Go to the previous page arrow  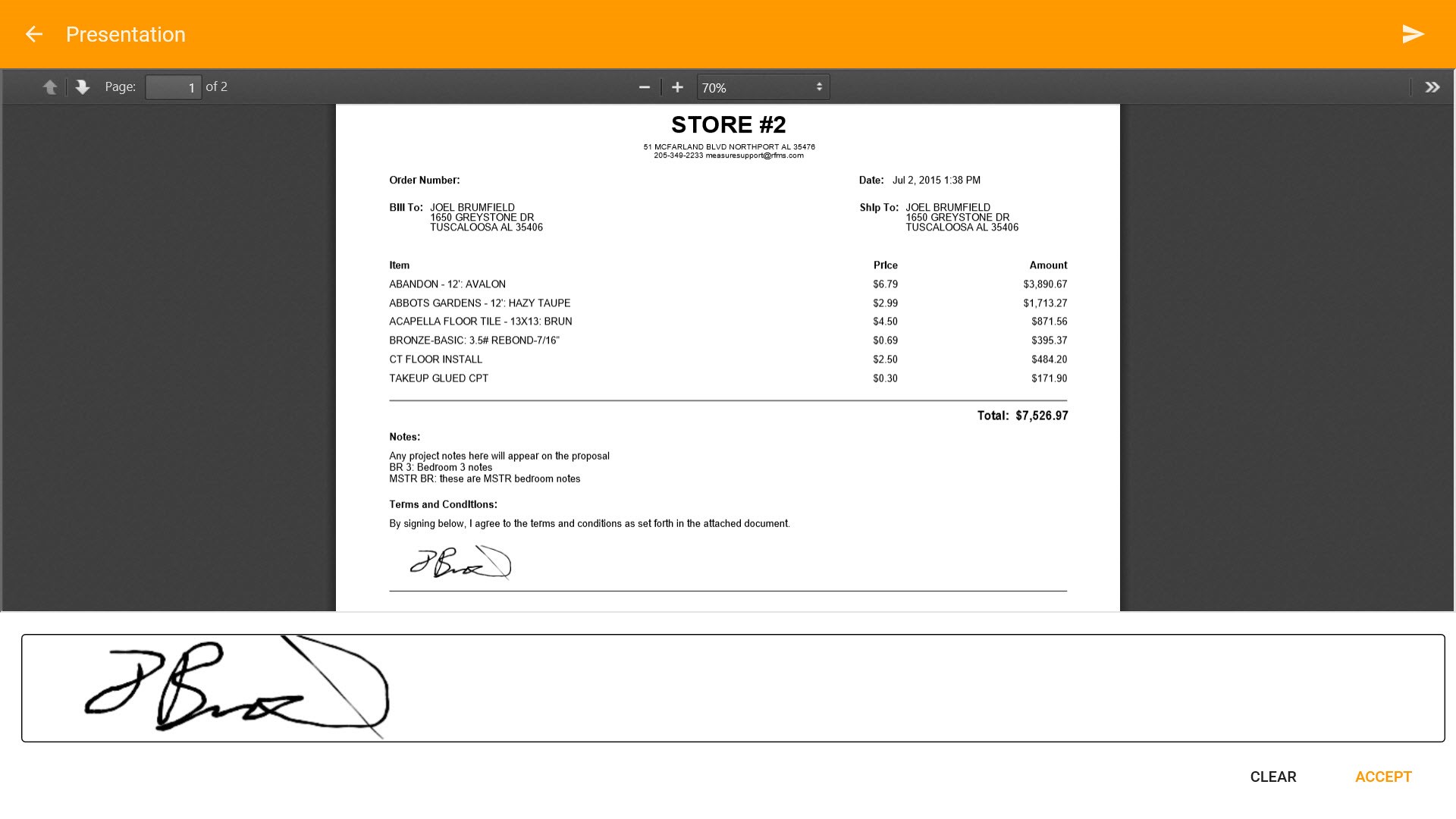pyautogui.click(x=50, y=87)
